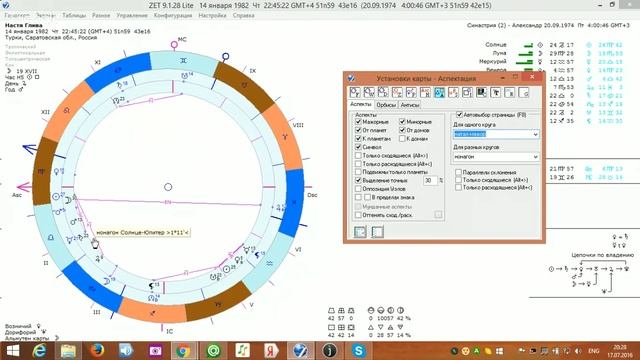Click the 'T' icon in dialog toolbar
The height and width of the screenshot is (360, 640).
[496, 93]
